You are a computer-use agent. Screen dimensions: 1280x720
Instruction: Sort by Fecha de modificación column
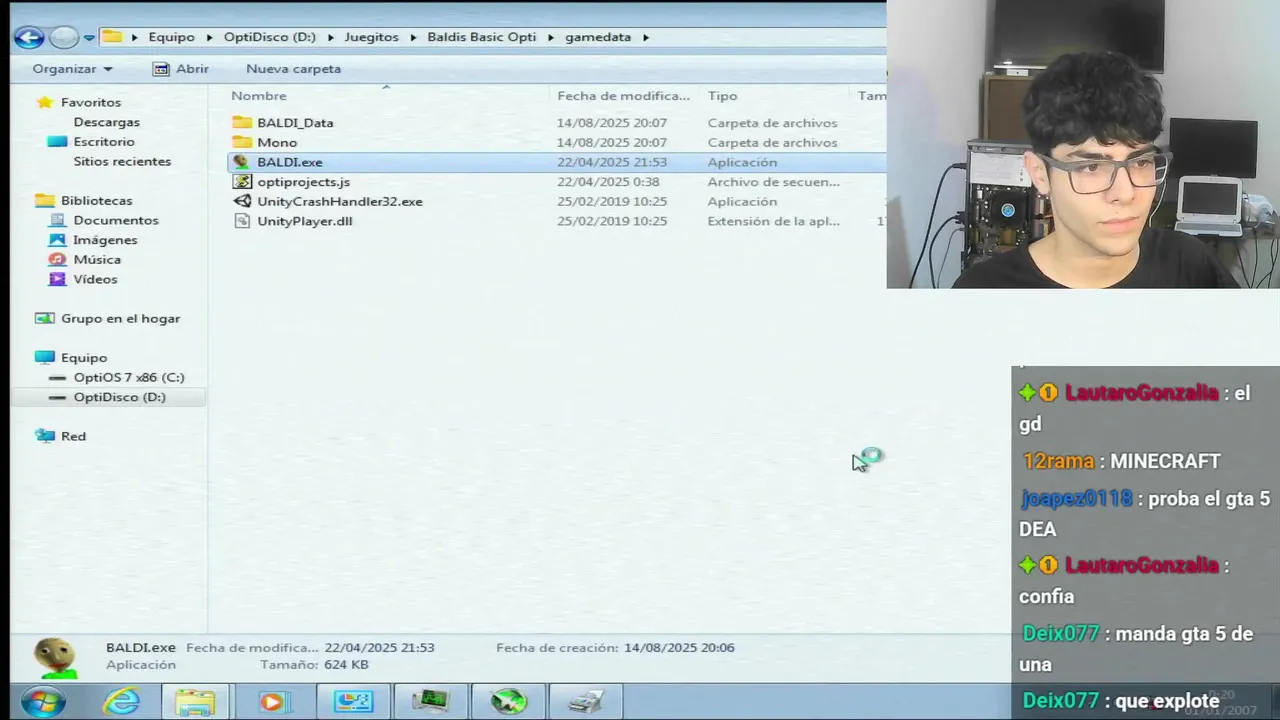(x=625, y=96)
